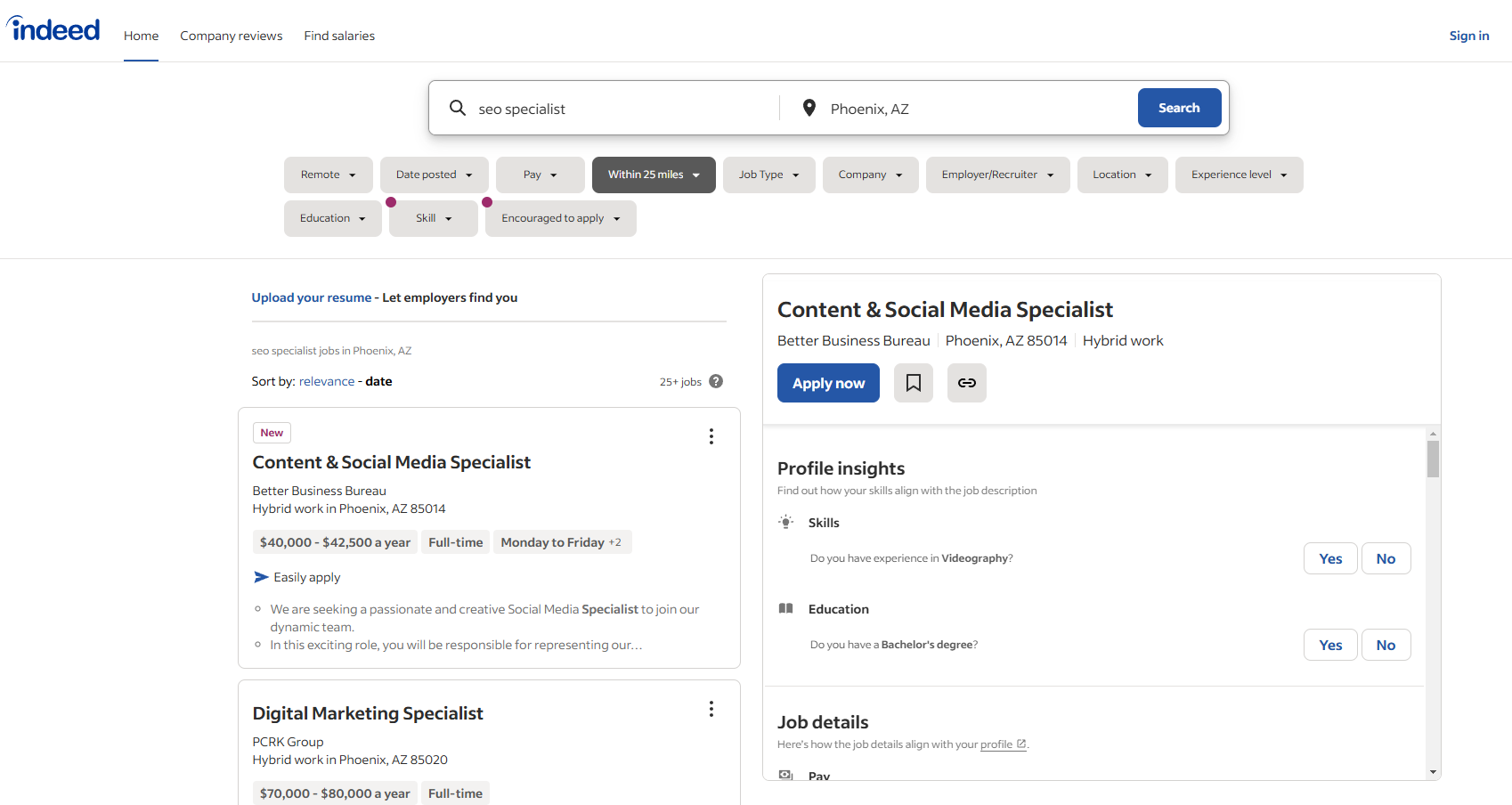Answer Yes to Bachelor's degree question
Viewport: 1512px width, 805px height.
click(x=1330, y=645)
